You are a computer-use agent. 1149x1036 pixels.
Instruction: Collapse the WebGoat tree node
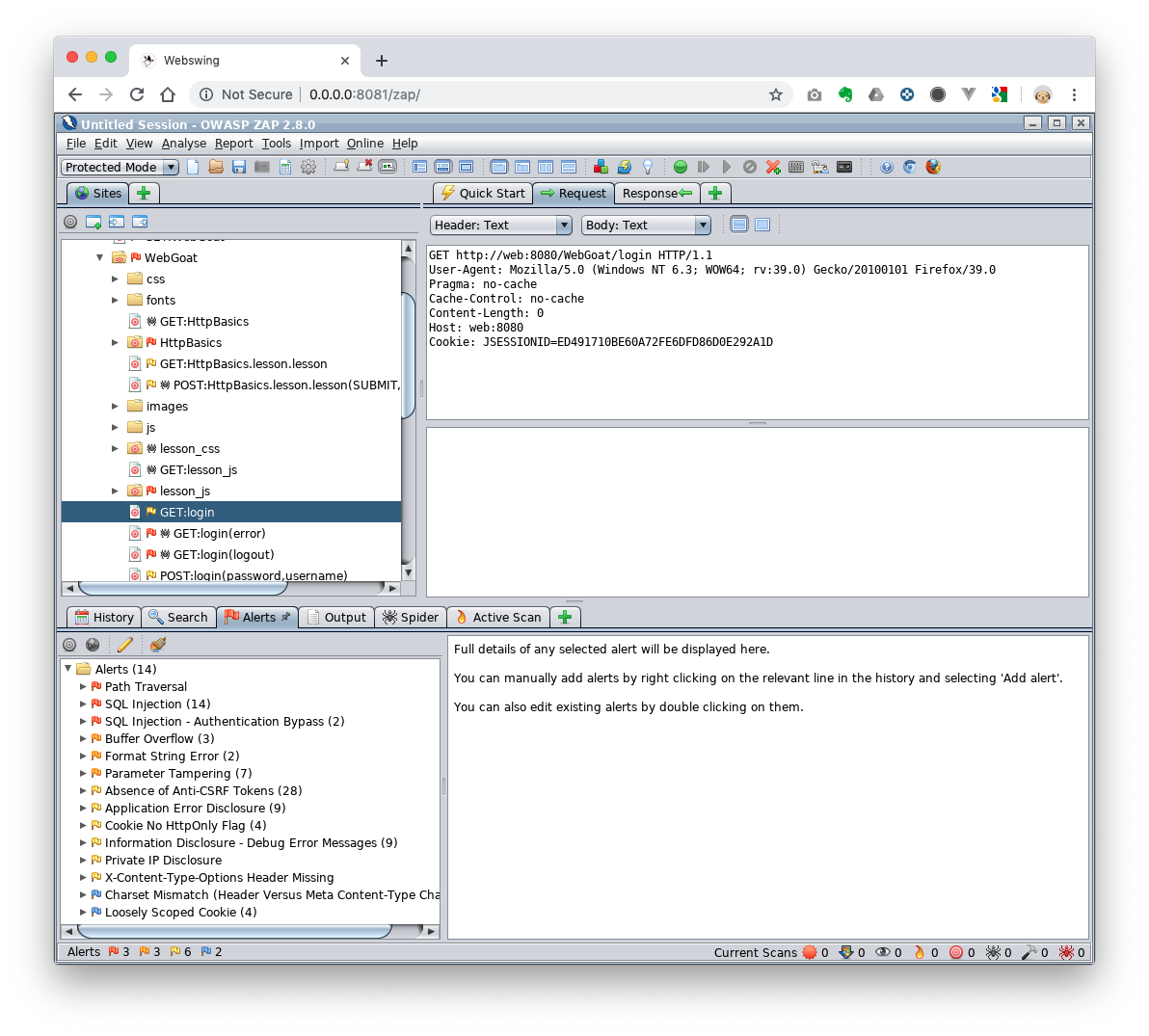pos(99,258)
